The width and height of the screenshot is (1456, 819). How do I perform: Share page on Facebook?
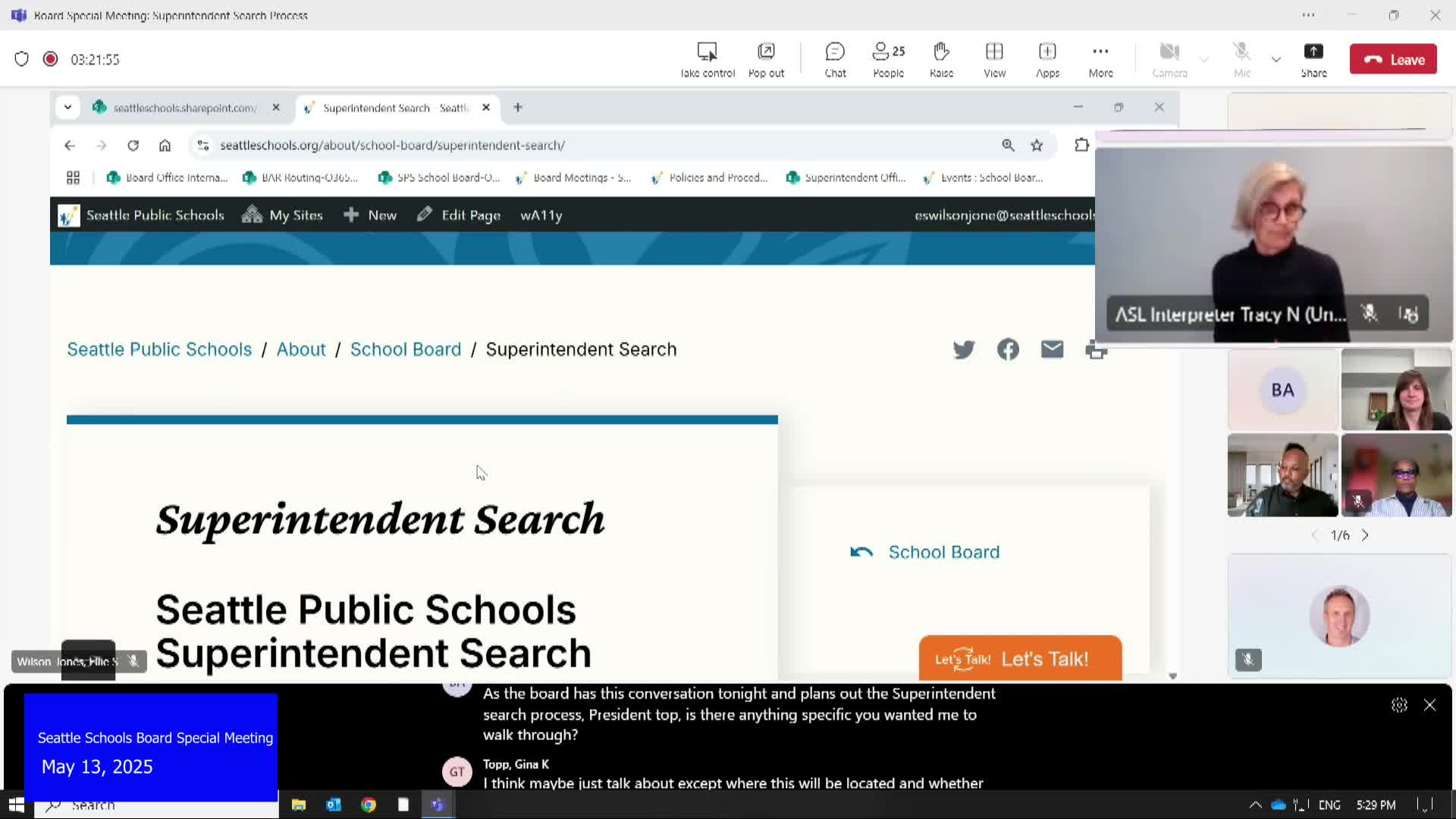1008,350
